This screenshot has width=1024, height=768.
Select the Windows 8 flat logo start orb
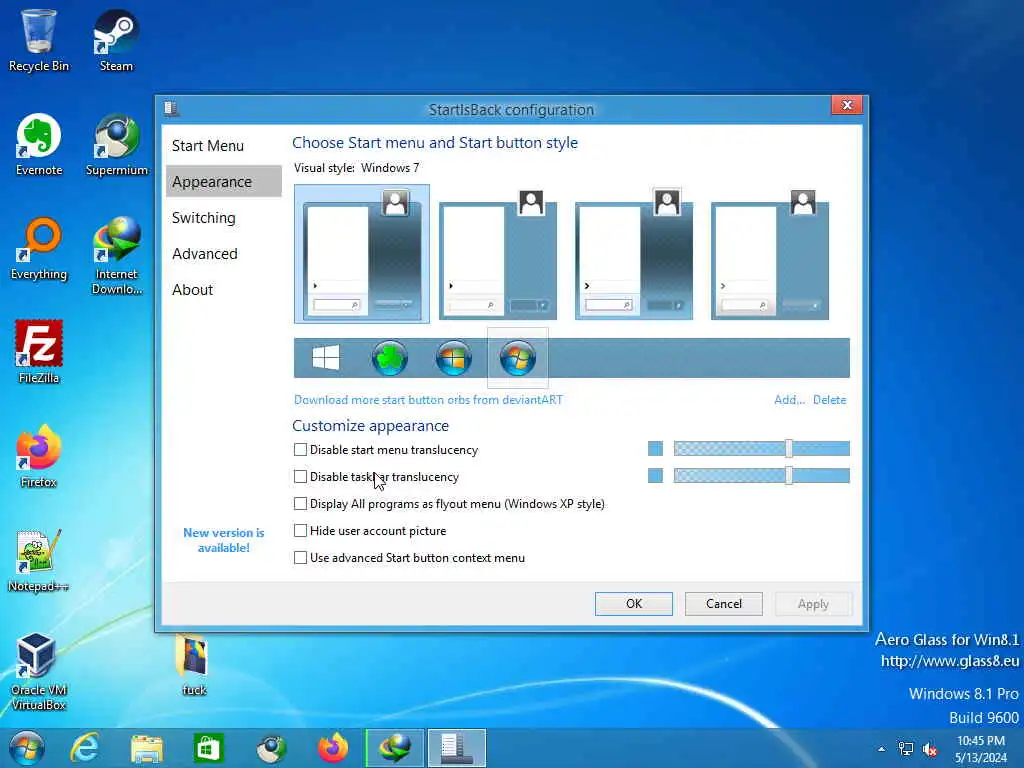[326, 358]
